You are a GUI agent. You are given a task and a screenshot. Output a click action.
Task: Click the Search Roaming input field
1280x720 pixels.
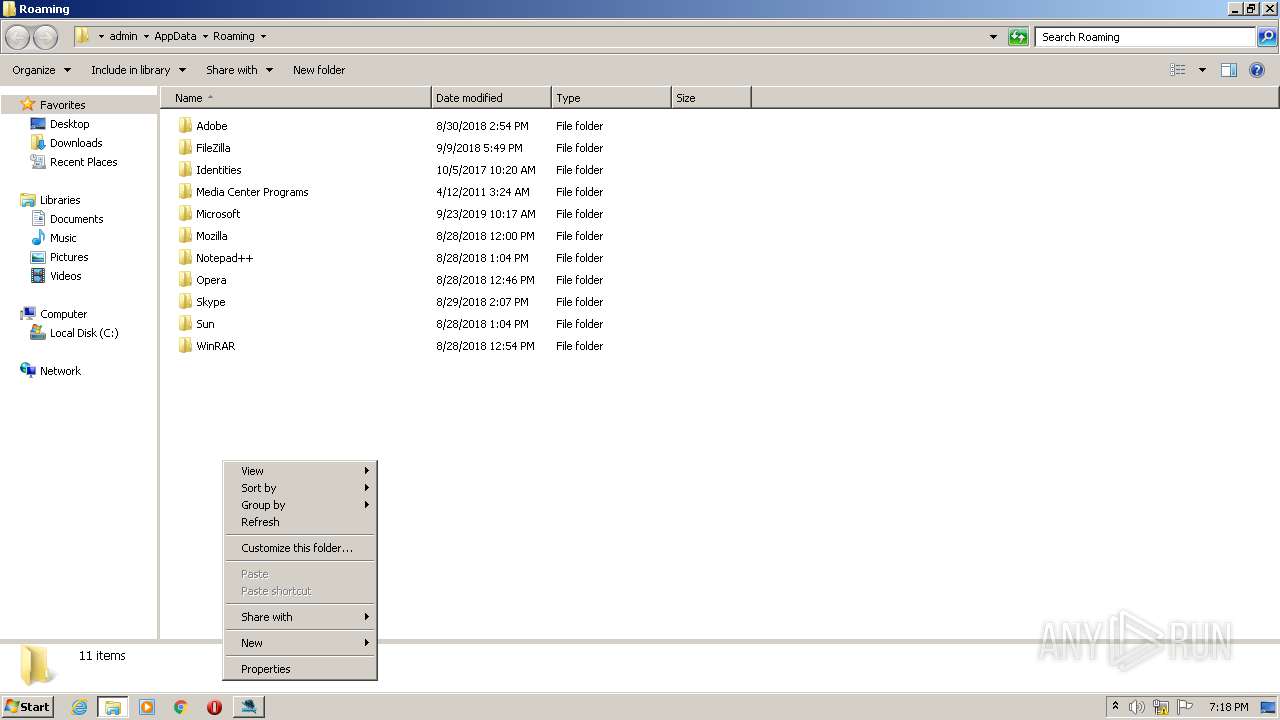click(x=1145, y=37)
